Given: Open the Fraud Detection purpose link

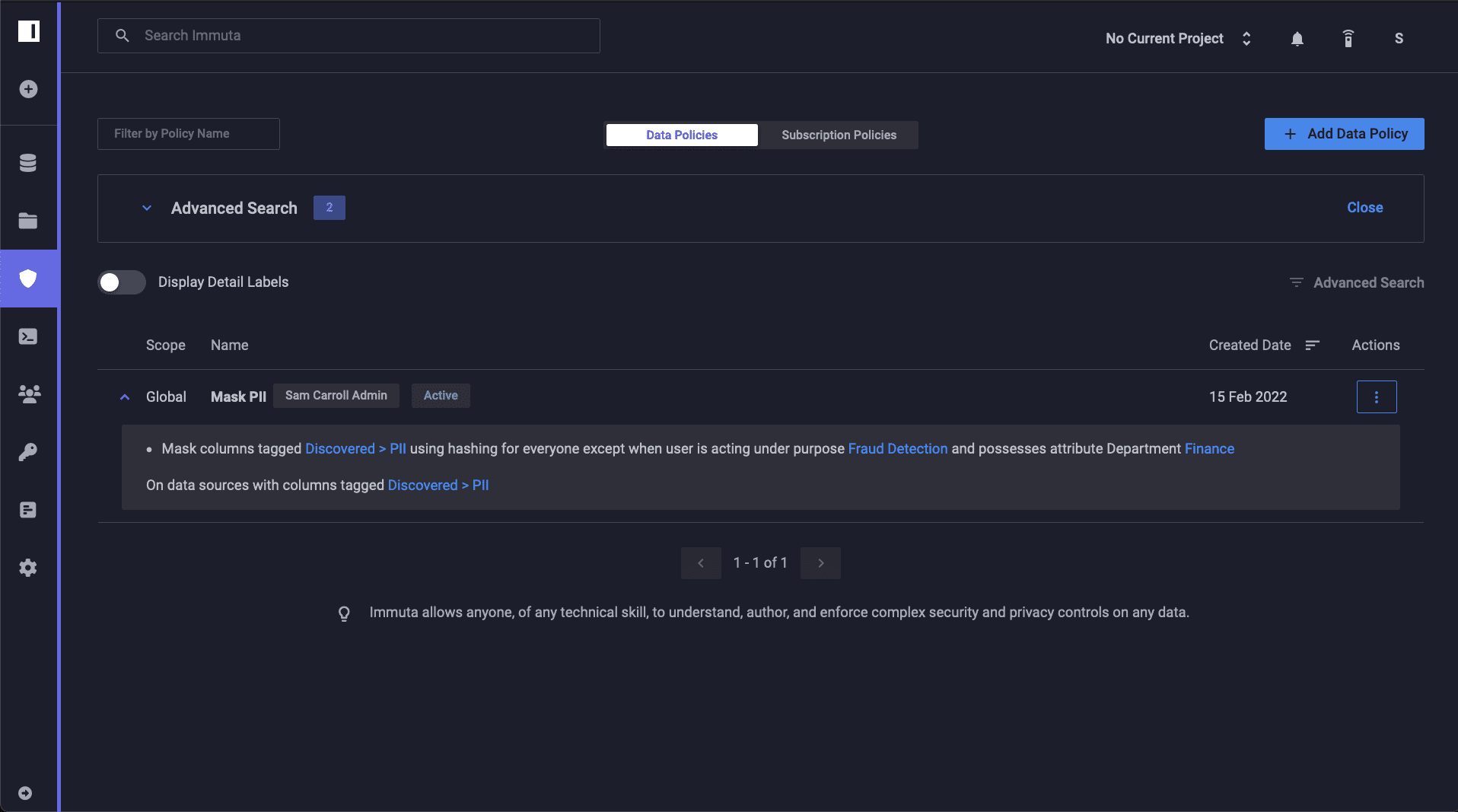Looking at the screenshot, I should click(x=898, y=449).
